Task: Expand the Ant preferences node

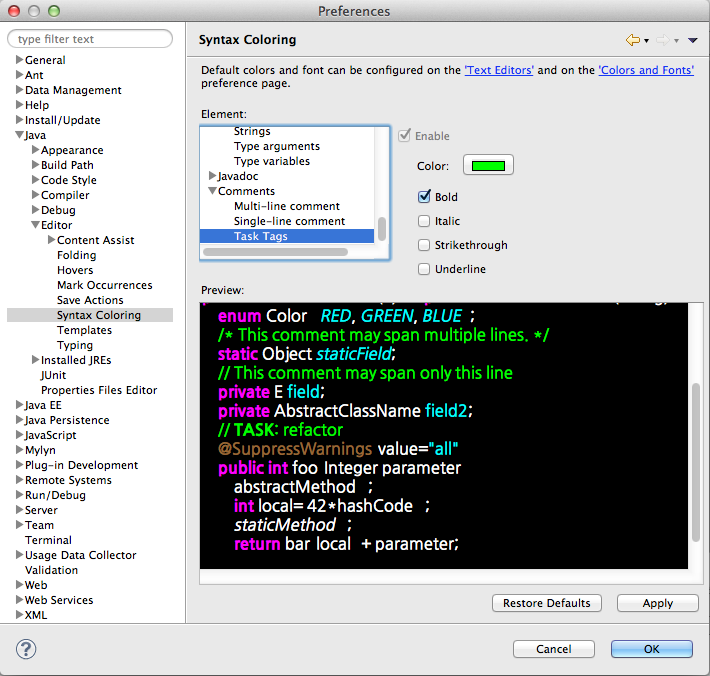Action: 19,74
